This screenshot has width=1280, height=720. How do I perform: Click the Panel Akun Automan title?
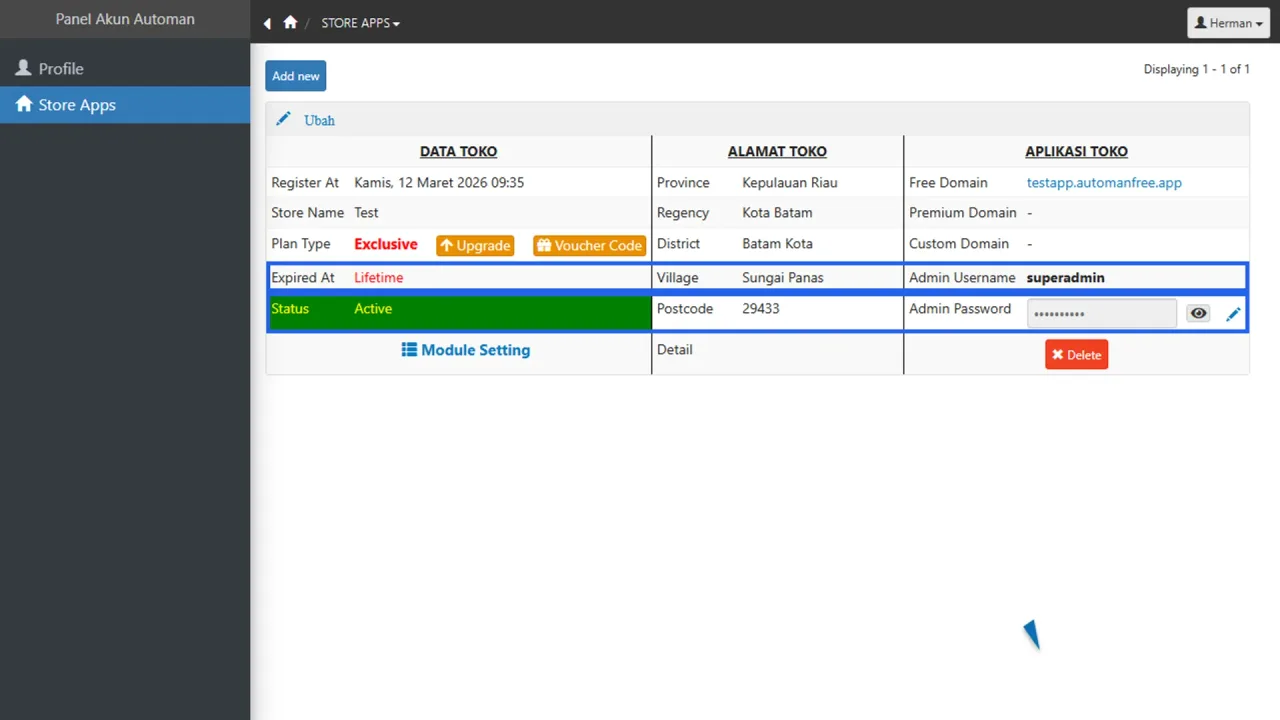(125, 19)
